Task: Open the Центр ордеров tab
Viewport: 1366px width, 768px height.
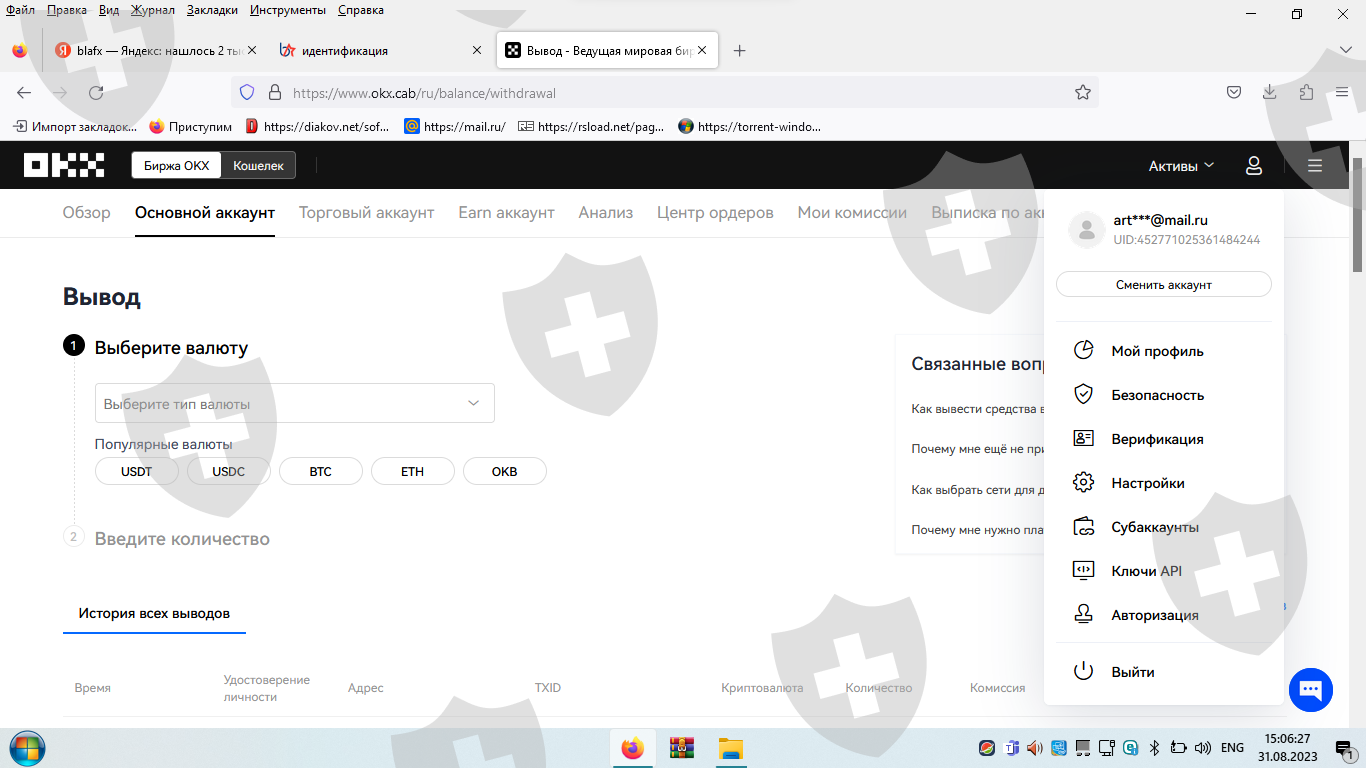Action: tap(715, 212)
